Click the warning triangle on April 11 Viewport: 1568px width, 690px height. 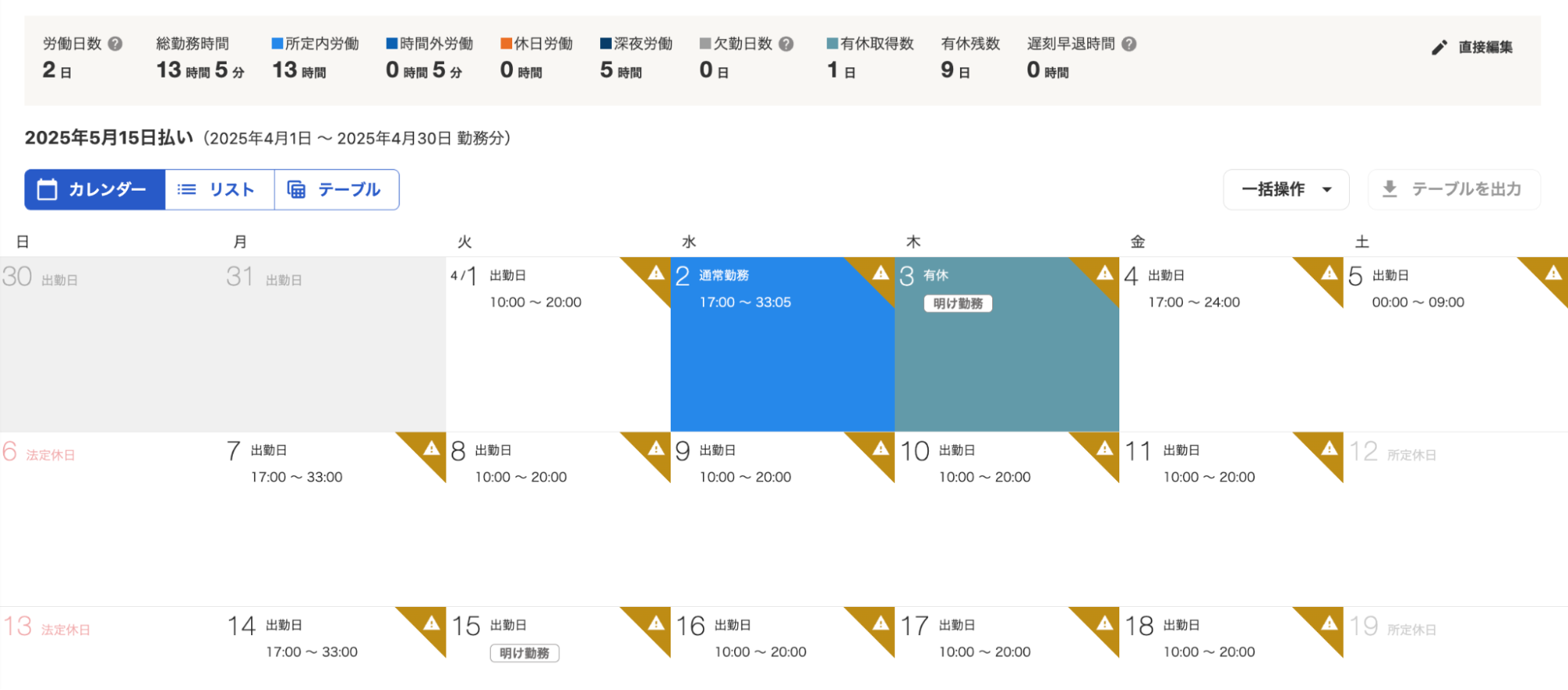(1329, 448)
